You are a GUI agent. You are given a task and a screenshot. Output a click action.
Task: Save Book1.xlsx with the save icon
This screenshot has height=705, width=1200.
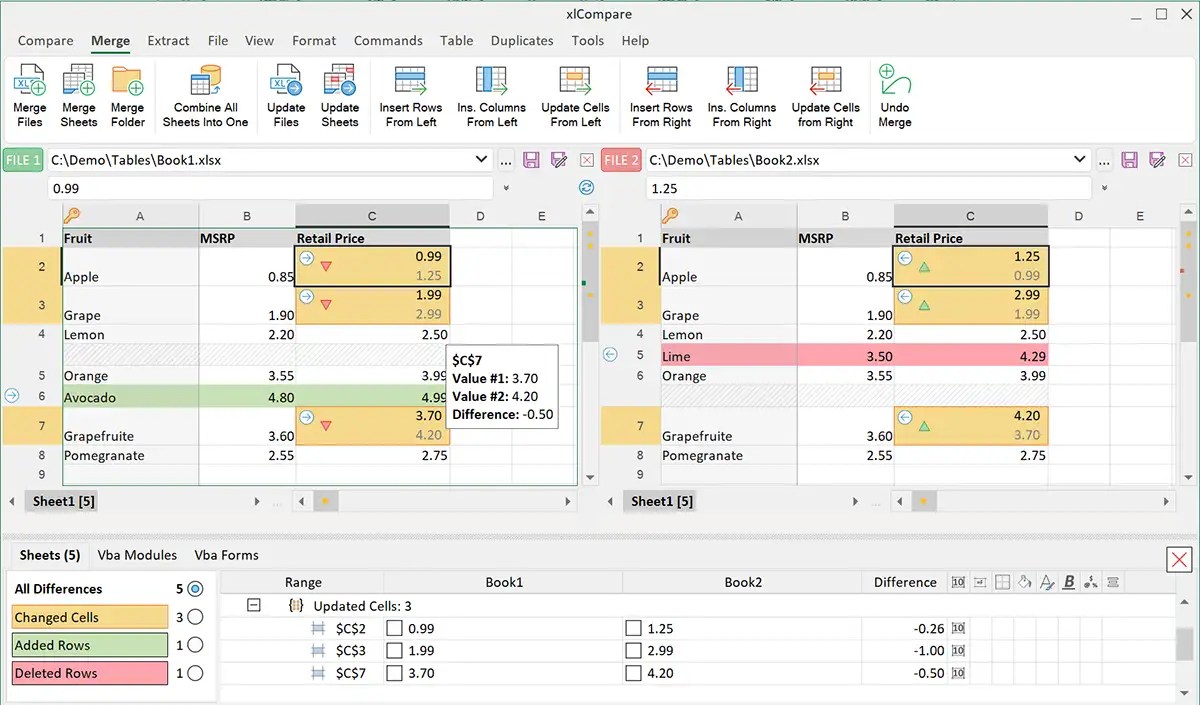click(531, 159)
